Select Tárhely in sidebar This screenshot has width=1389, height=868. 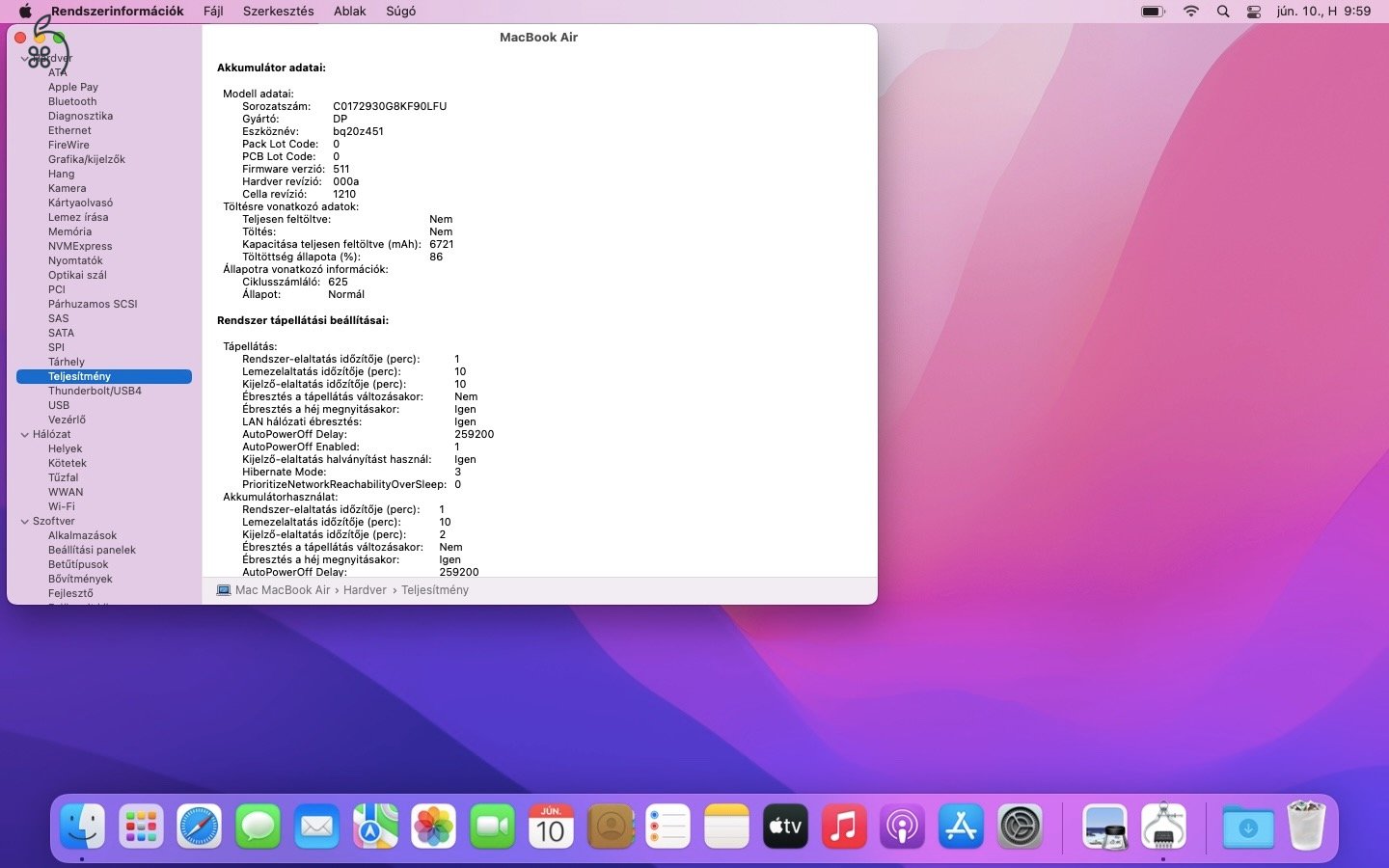67,362
